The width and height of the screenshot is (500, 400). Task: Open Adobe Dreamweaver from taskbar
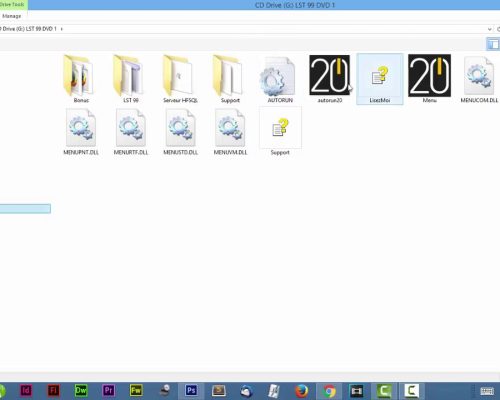(x=81, y=390)
